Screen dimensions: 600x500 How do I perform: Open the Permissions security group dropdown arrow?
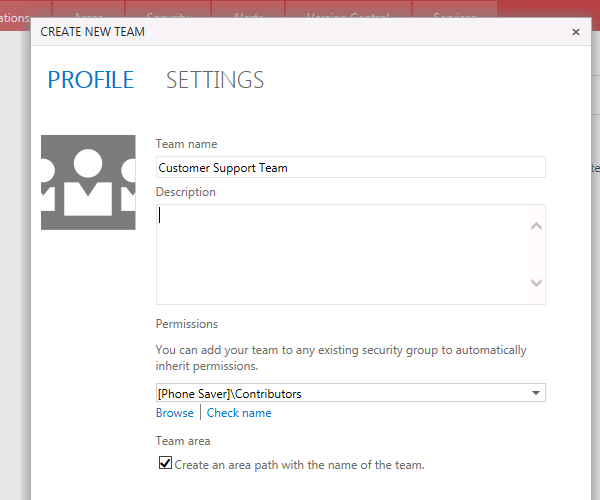pos(536,393)
